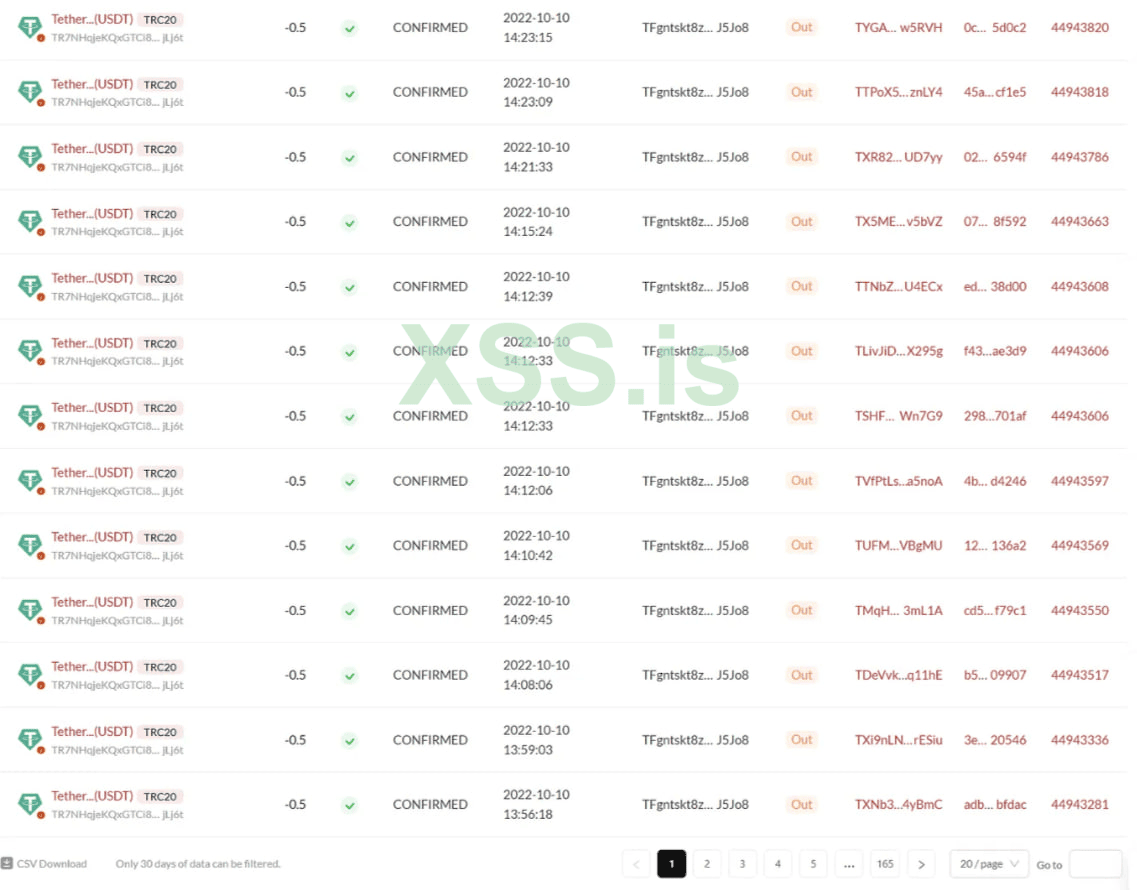1137x890 pixels.
Task: Select page 5 in the pagination
Action: click(x=813, y=864)
